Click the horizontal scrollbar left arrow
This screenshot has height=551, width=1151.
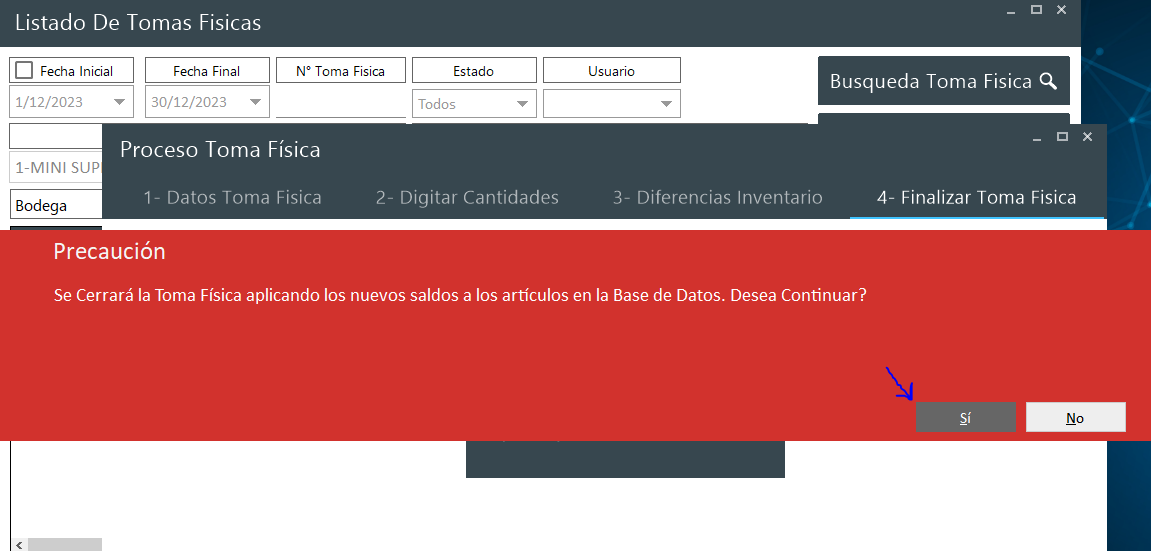click(x=18, y=544)
